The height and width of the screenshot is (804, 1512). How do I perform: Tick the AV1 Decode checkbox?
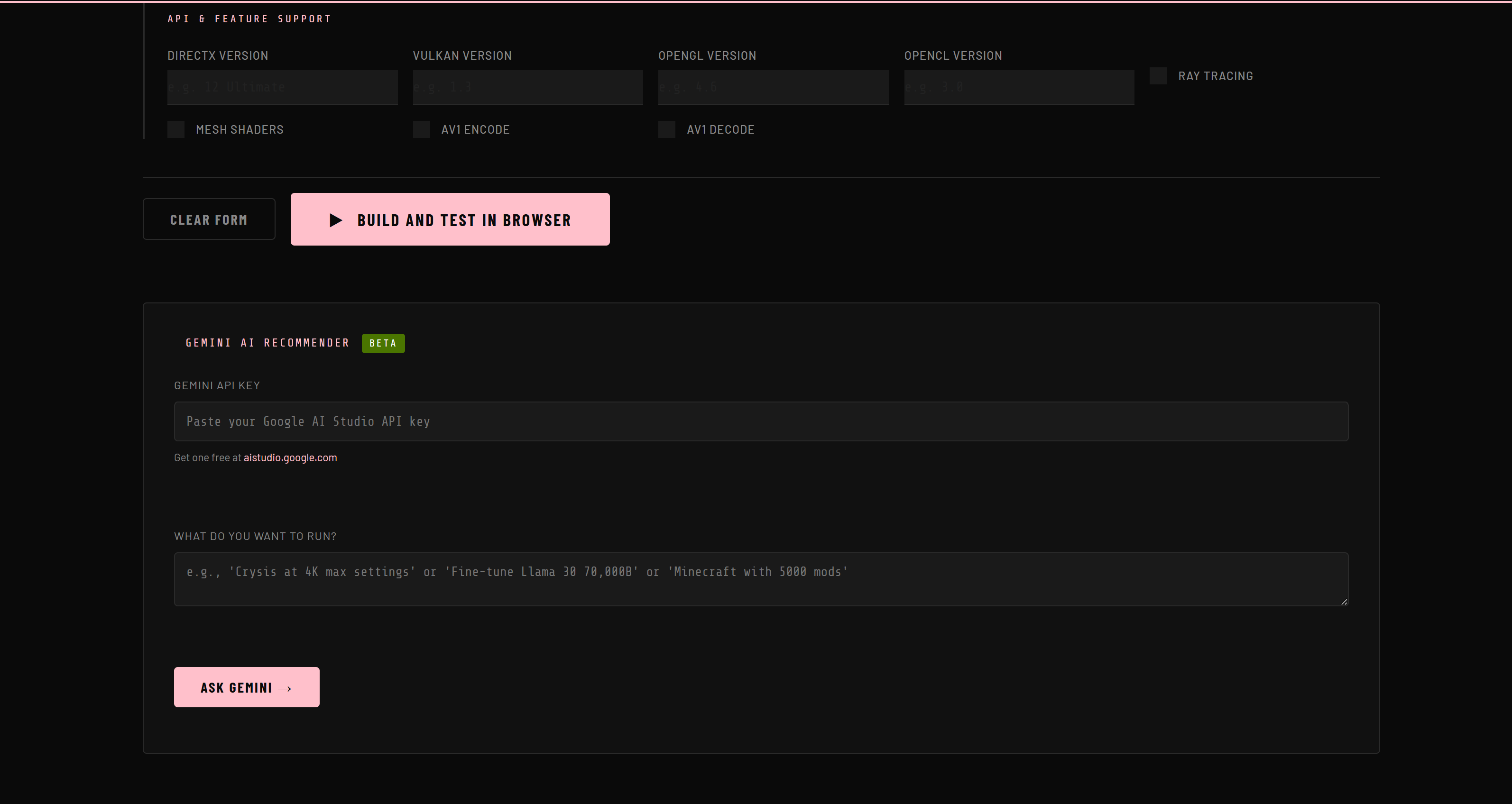[667, 130]
